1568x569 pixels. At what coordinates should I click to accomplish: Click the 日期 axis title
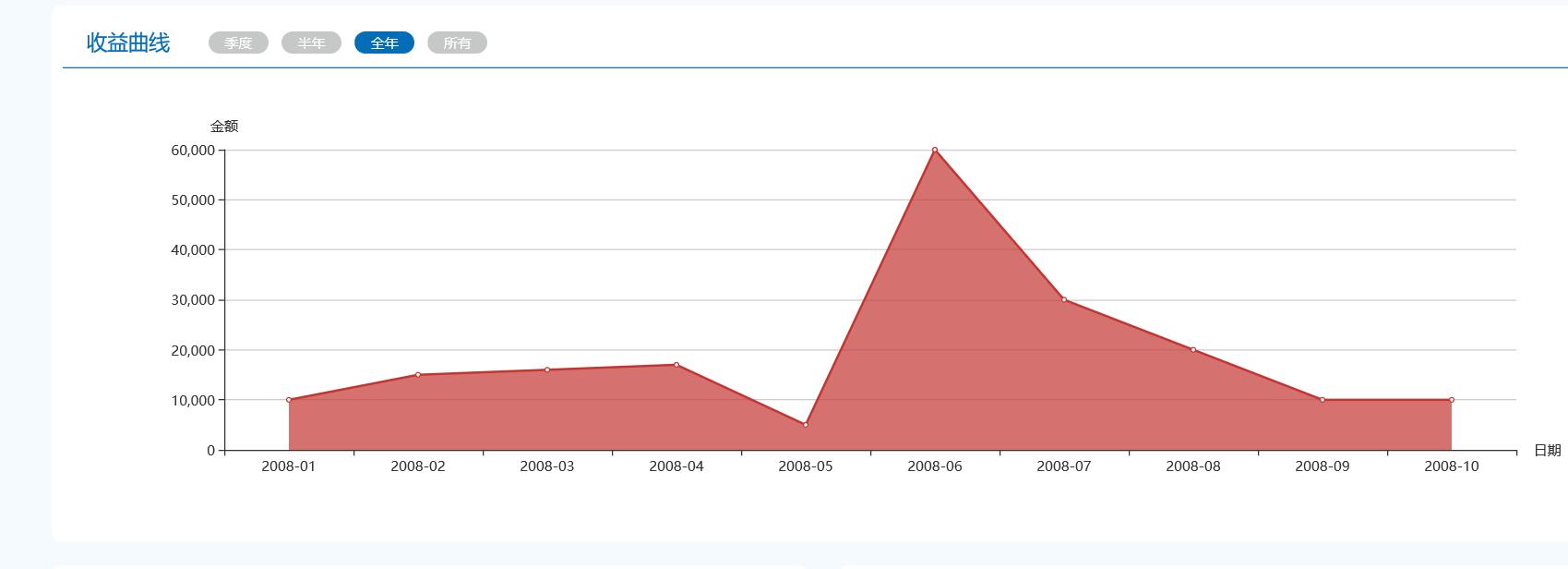point(1548,450)
